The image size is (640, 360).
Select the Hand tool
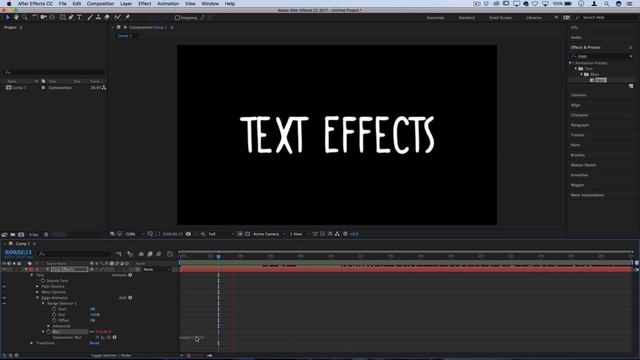[x=16, y=18]
